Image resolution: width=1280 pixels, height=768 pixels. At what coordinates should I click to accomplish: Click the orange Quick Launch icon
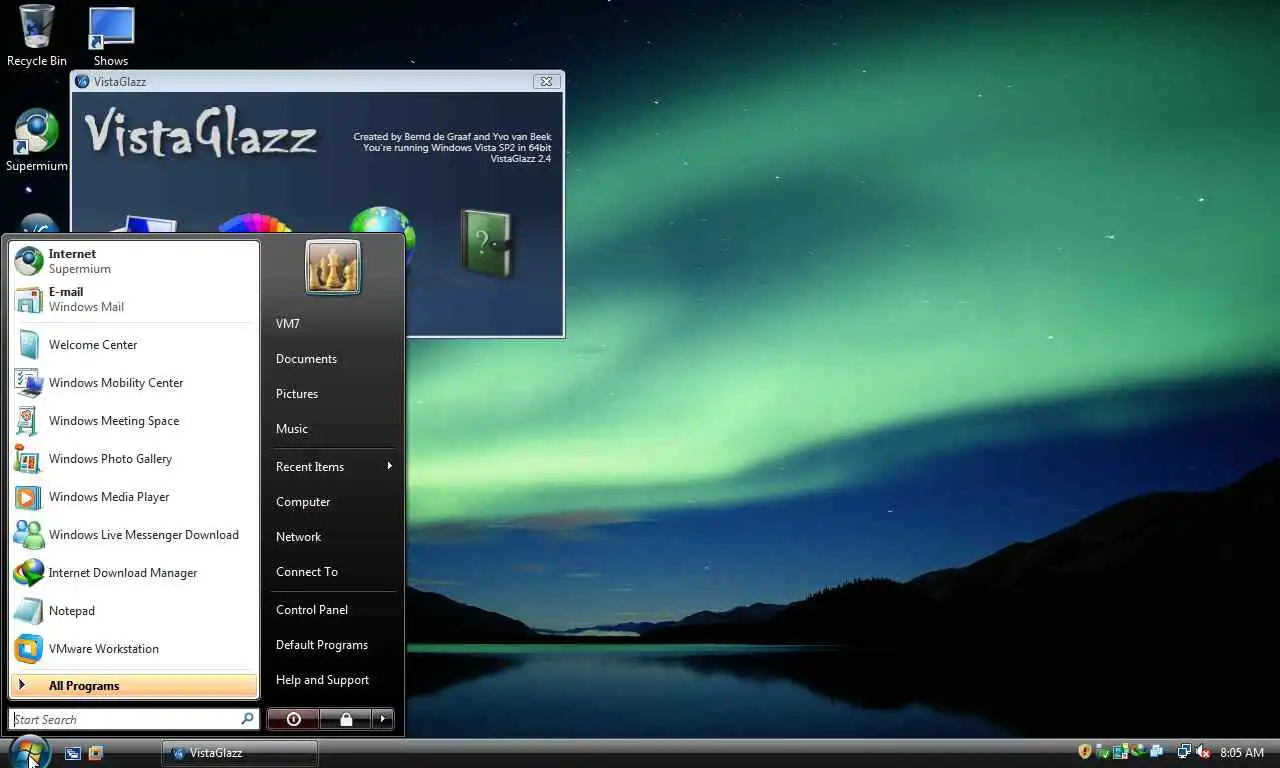pos(96,753)
